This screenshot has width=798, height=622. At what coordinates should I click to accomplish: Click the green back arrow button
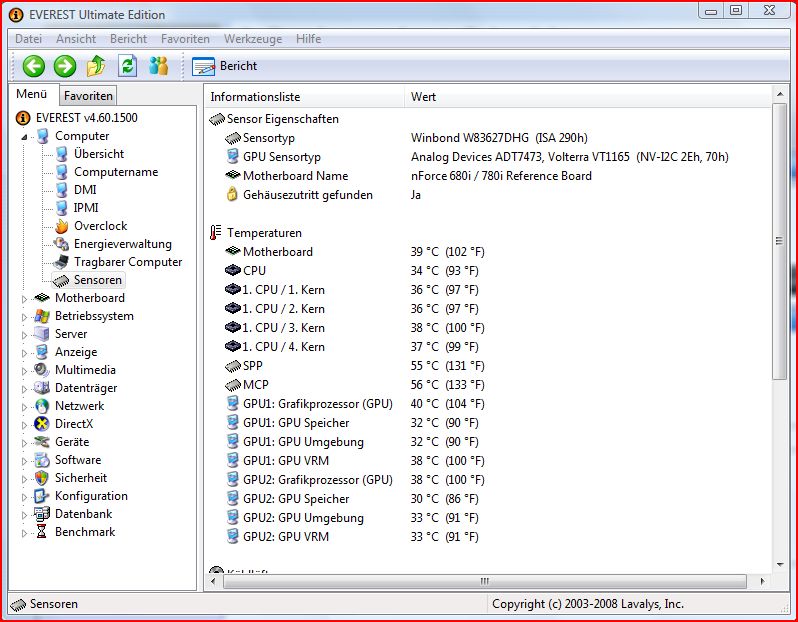tap(34, 66)
